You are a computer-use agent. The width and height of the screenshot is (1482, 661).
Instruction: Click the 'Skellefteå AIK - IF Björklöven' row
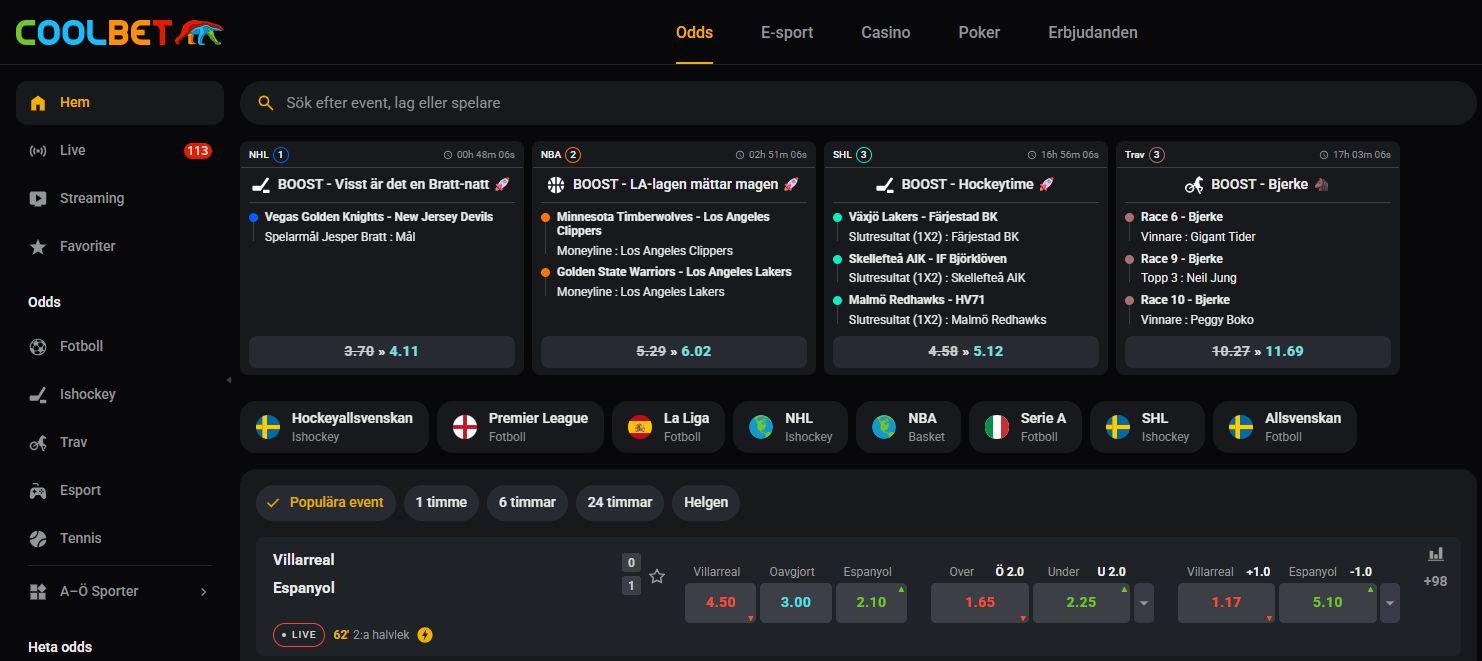tap(928, 259)
